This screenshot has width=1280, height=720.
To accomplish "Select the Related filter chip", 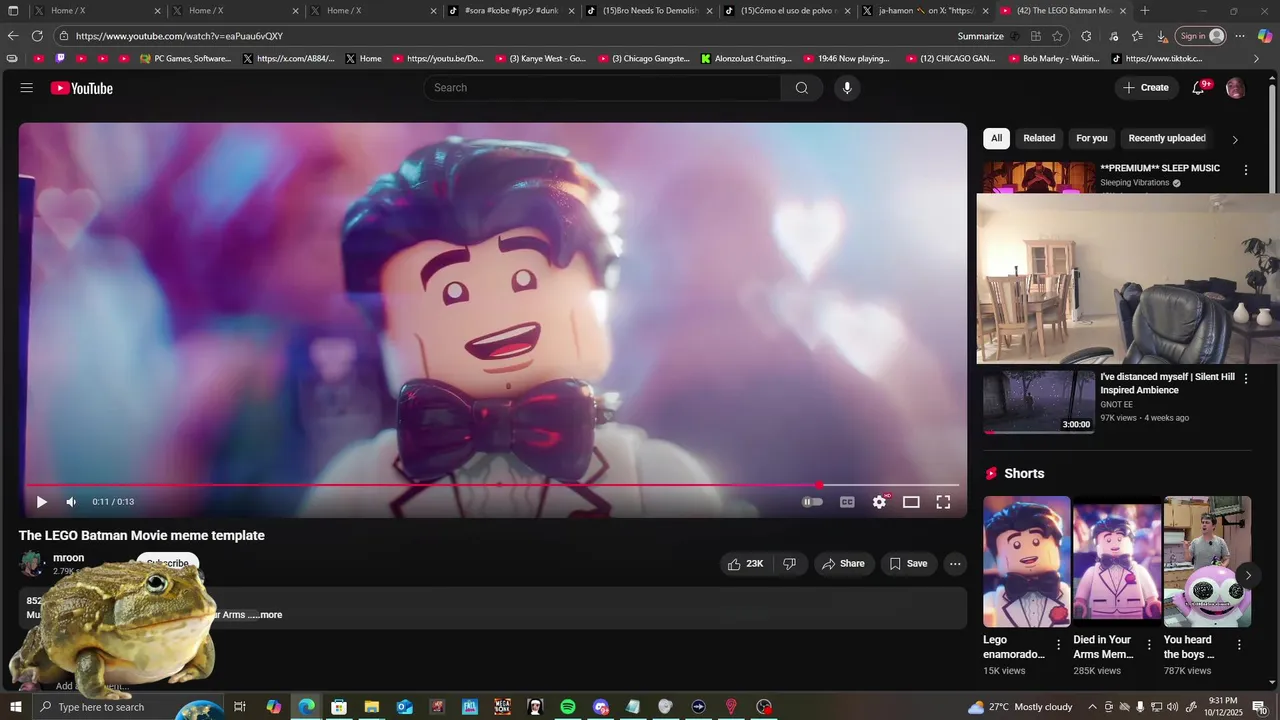I will click(1039, 138).
